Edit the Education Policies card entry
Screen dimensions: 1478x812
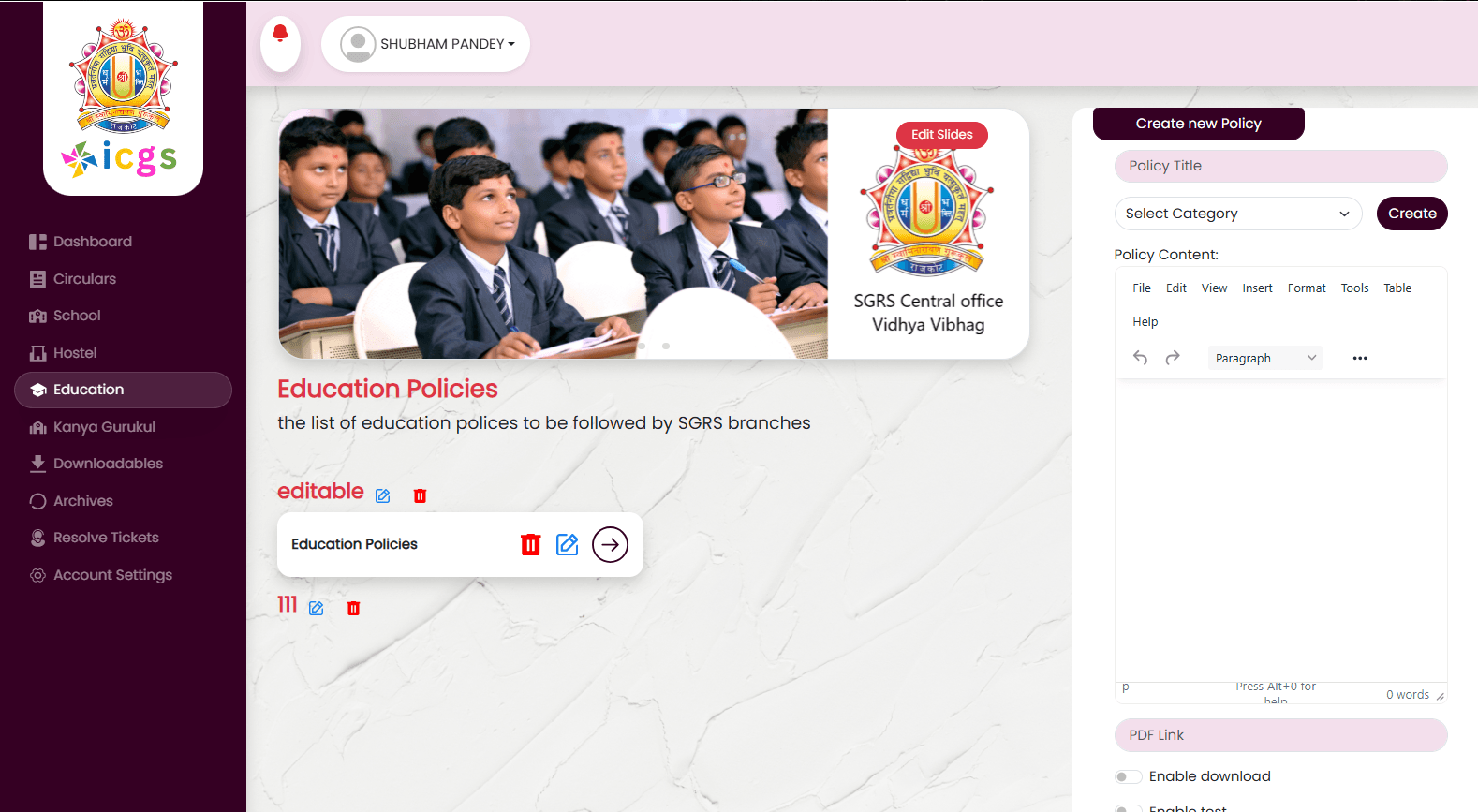coord(568,544)
